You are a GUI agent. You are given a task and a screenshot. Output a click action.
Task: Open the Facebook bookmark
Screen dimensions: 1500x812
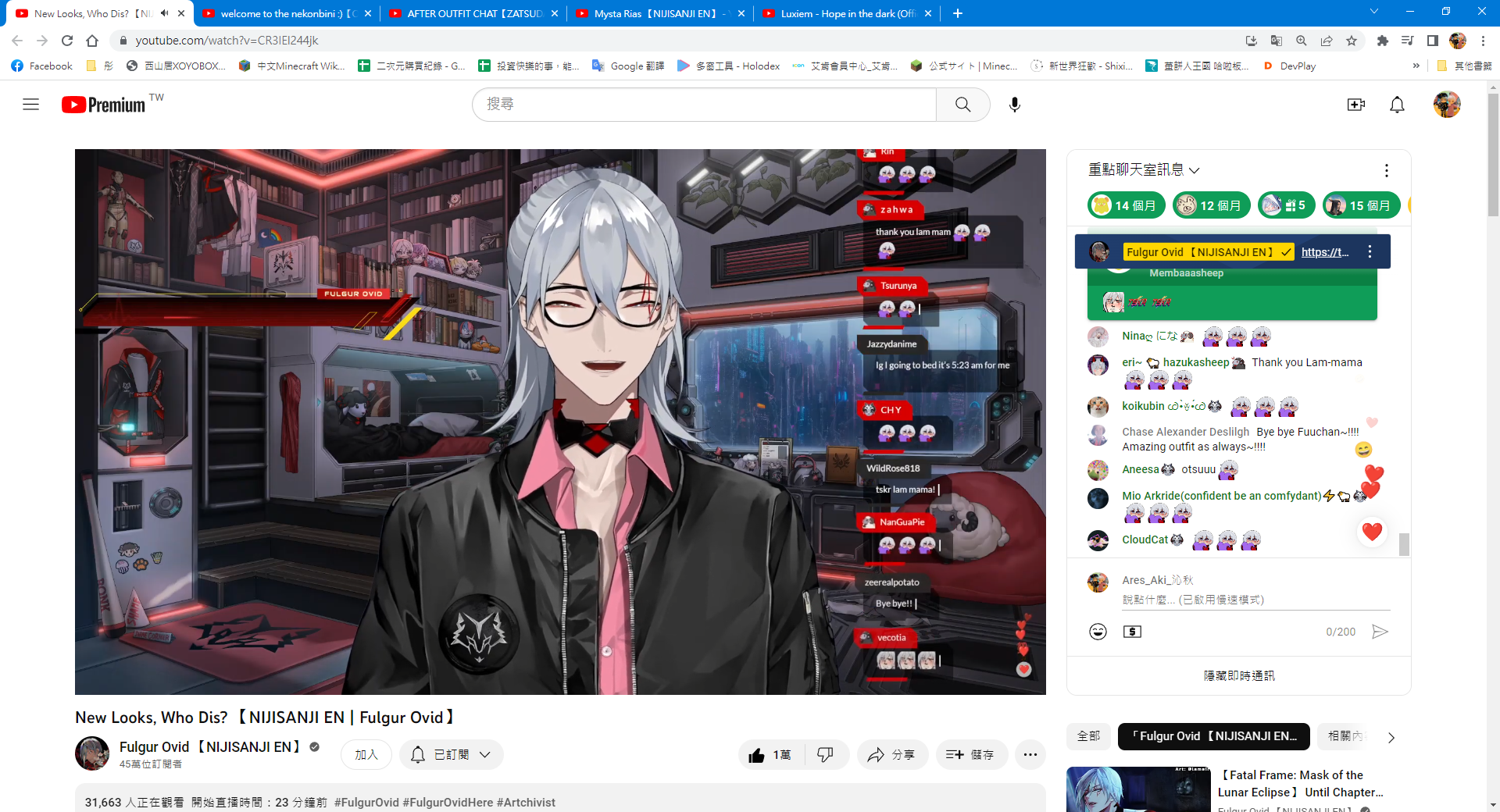[42, 66]
